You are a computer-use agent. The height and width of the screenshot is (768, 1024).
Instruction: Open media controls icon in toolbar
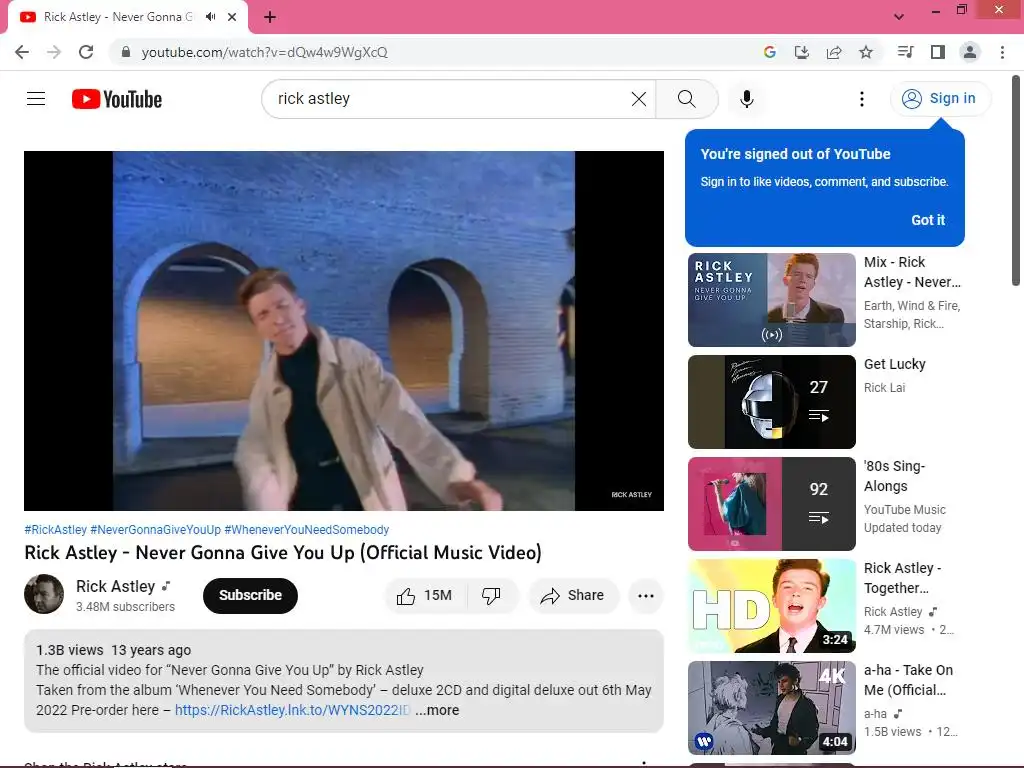pos(905,52)
